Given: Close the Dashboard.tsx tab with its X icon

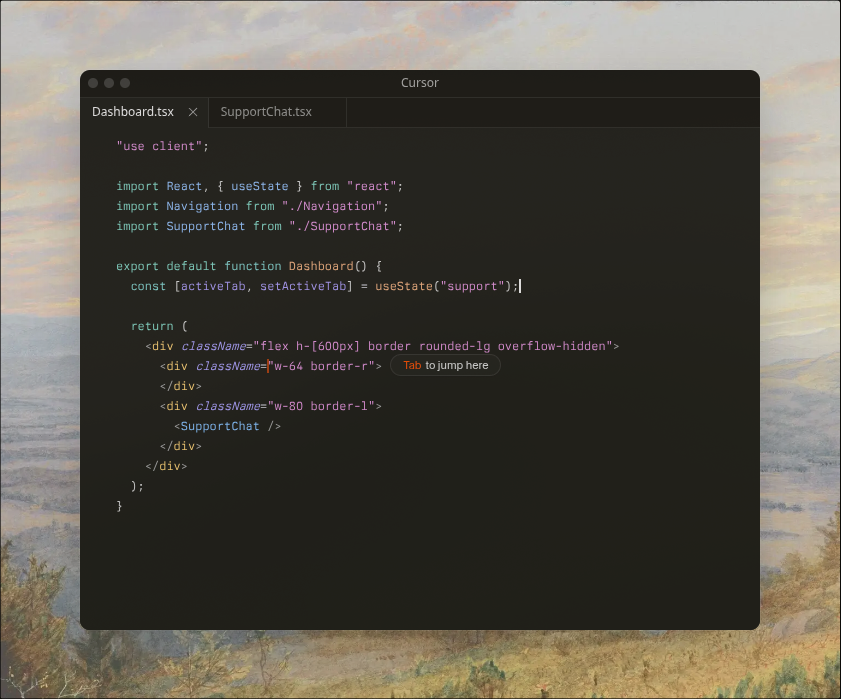Looking at the screenshot, I should tap(193, 112).
